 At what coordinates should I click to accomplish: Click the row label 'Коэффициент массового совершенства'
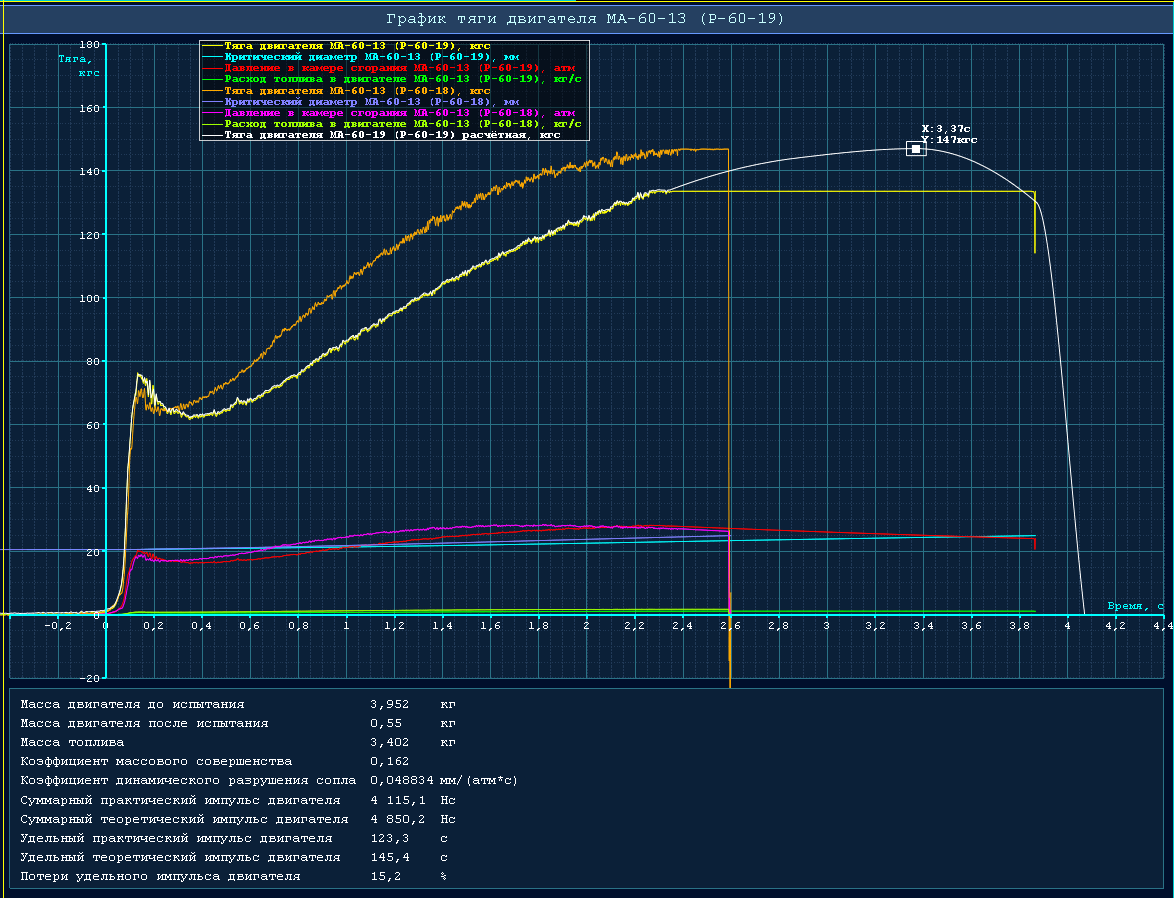[x=156, y=762]
